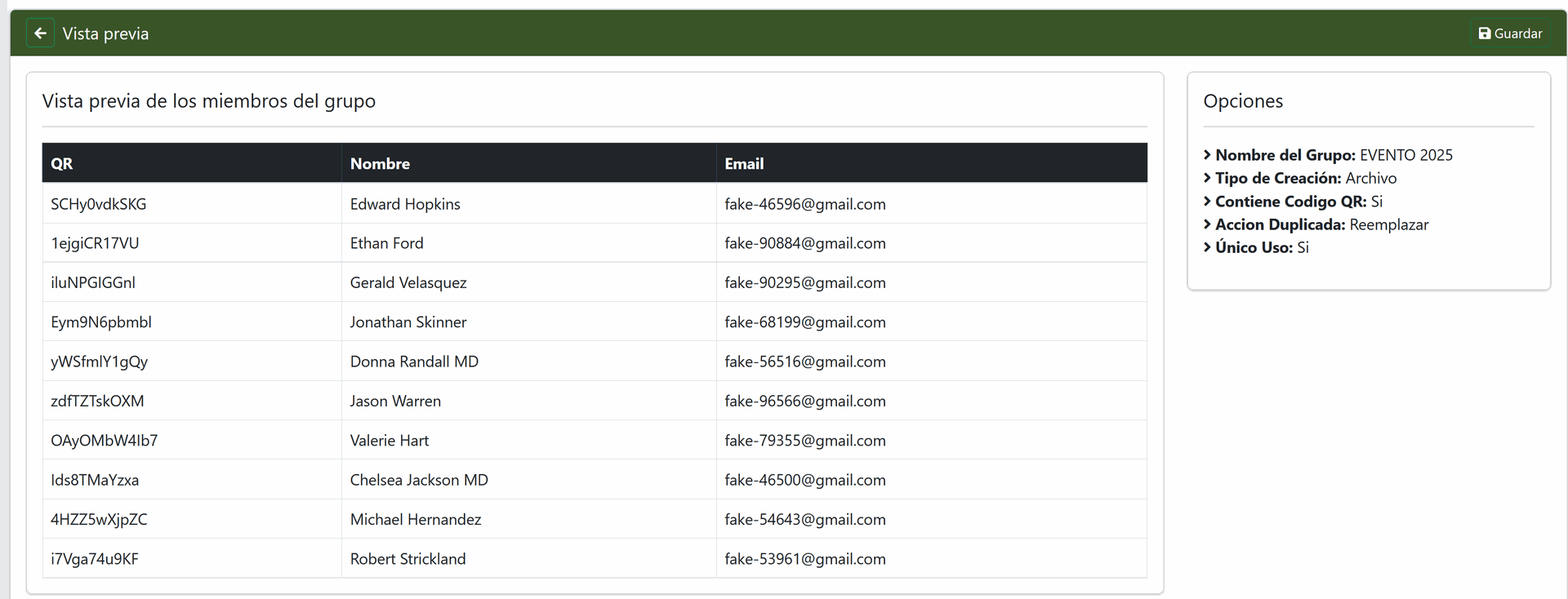Click the back arrow icon
1568x599 pixels.
[x=40, y=33]
